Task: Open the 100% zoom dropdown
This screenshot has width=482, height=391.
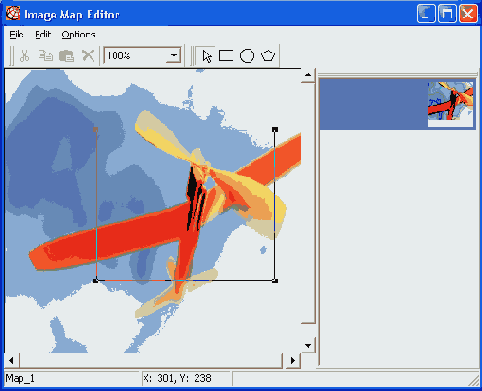Action: pos(174,55)
